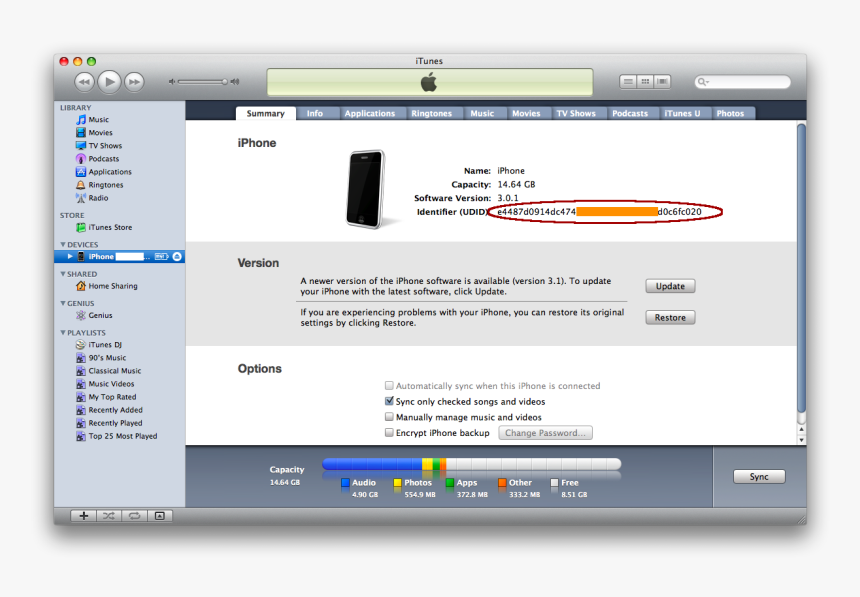The image size is (860, 597).
Task: Click the next track fast-forward button
Action: coord(134,82)
